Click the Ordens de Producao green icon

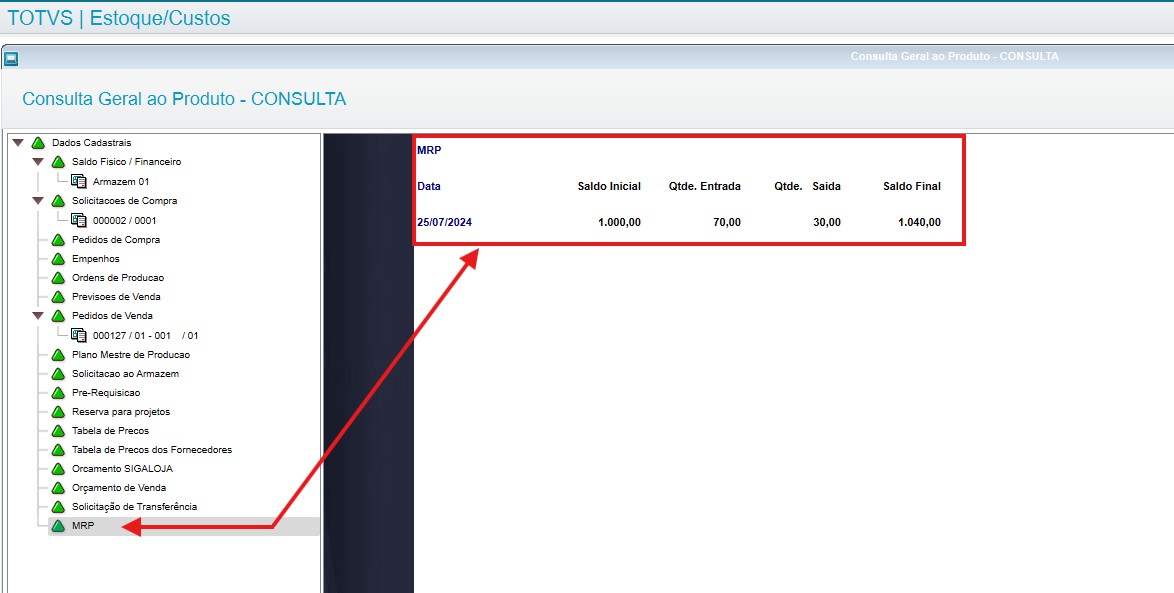tap(58, 278)
